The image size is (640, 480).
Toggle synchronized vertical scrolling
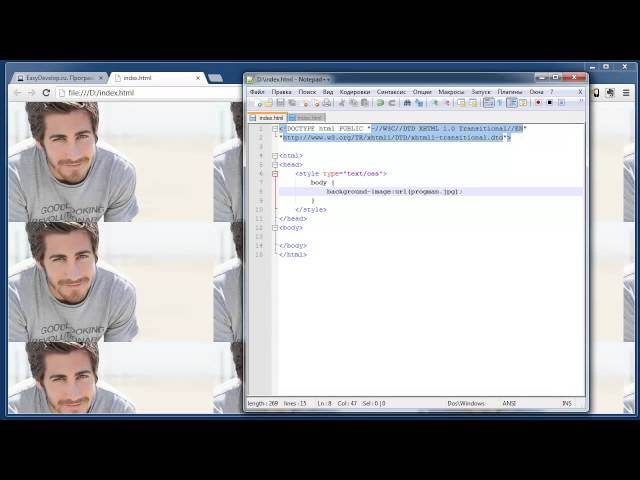(461, 103)
